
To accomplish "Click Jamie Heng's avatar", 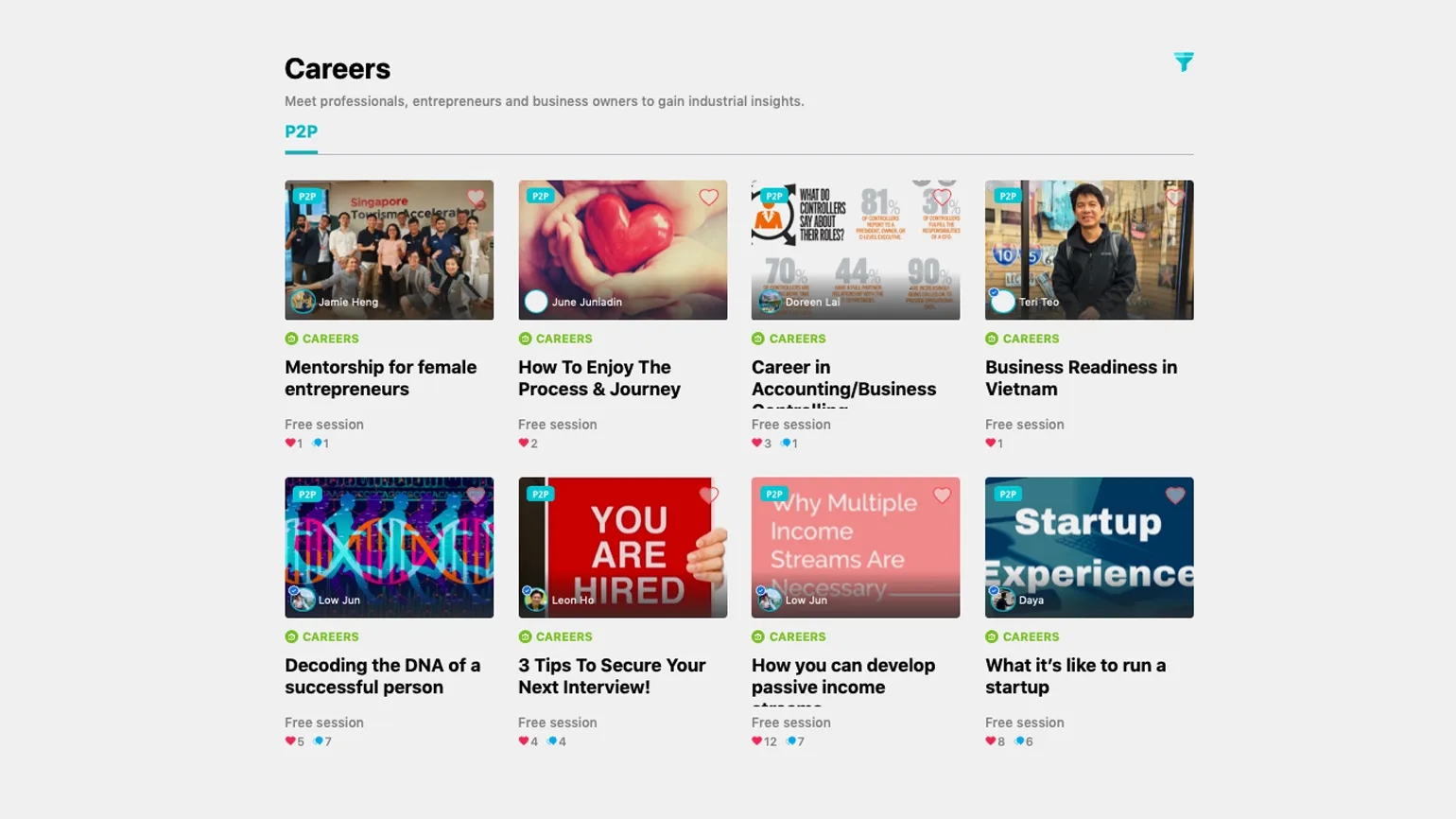I will [303, 302].
